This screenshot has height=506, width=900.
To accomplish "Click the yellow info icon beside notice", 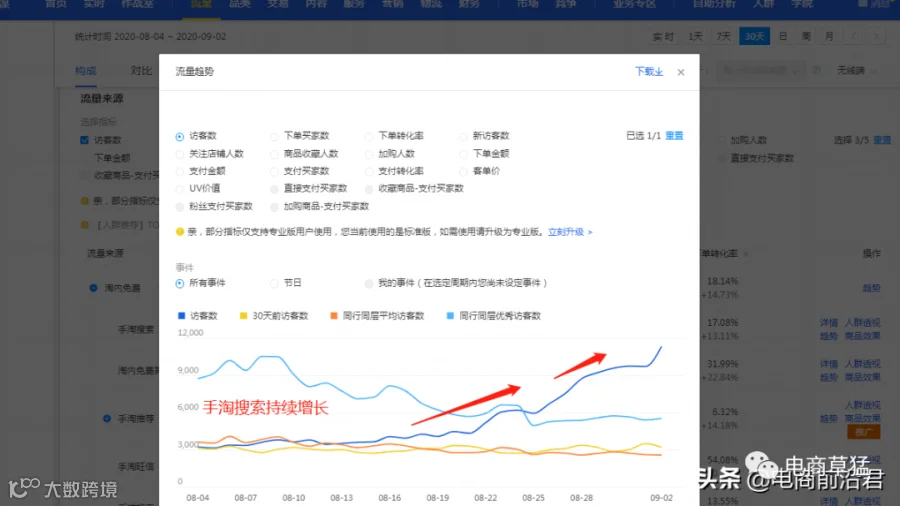I will tap(180, 232).
